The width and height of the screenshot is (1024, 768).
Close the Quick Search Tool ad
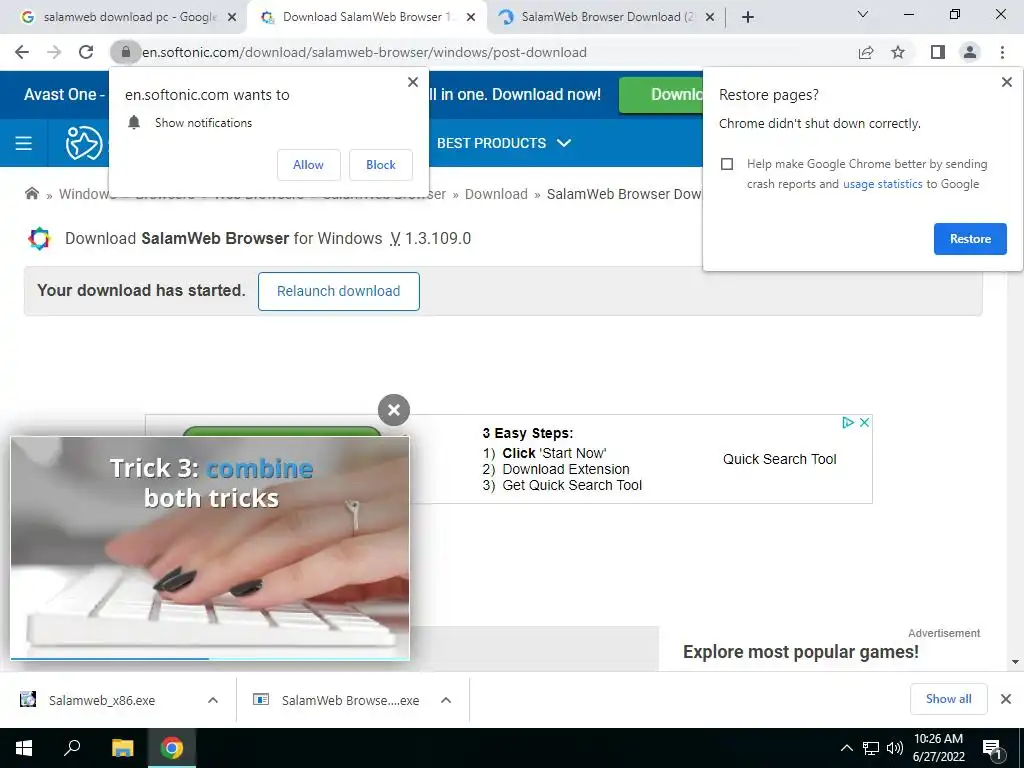click(x=864, y=423)
